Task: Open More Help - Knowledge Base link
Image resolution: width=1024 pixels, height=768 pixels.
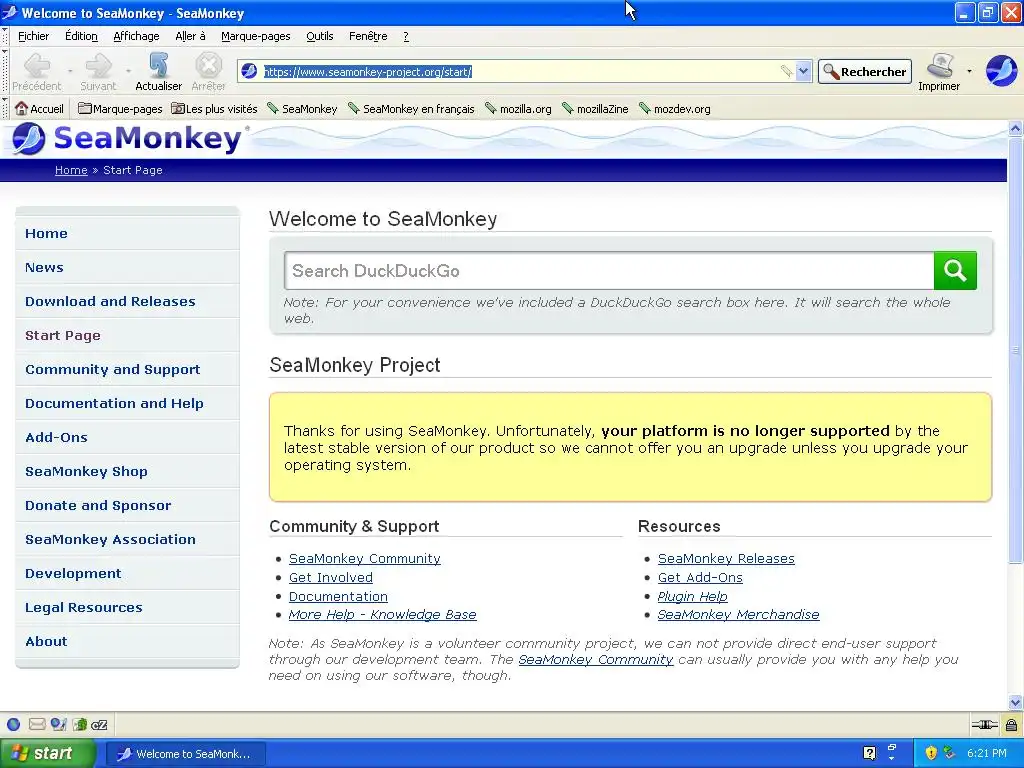Action: 382,615
